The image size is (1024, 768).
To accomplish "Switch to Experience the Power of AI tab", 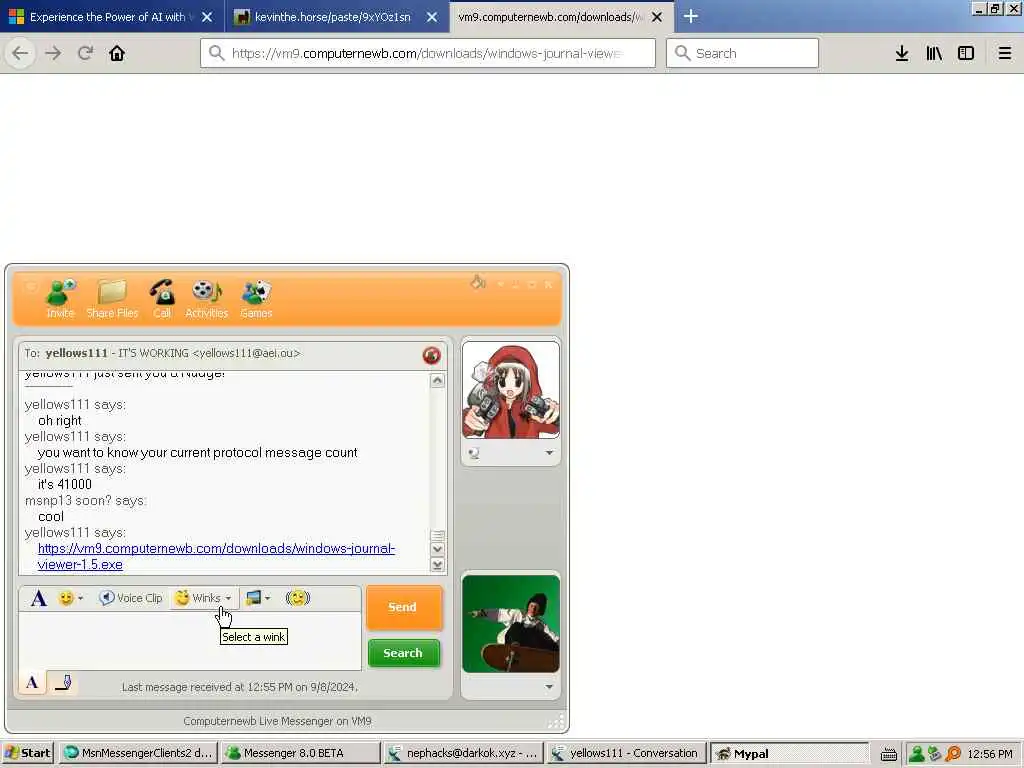I will [108, 17].
